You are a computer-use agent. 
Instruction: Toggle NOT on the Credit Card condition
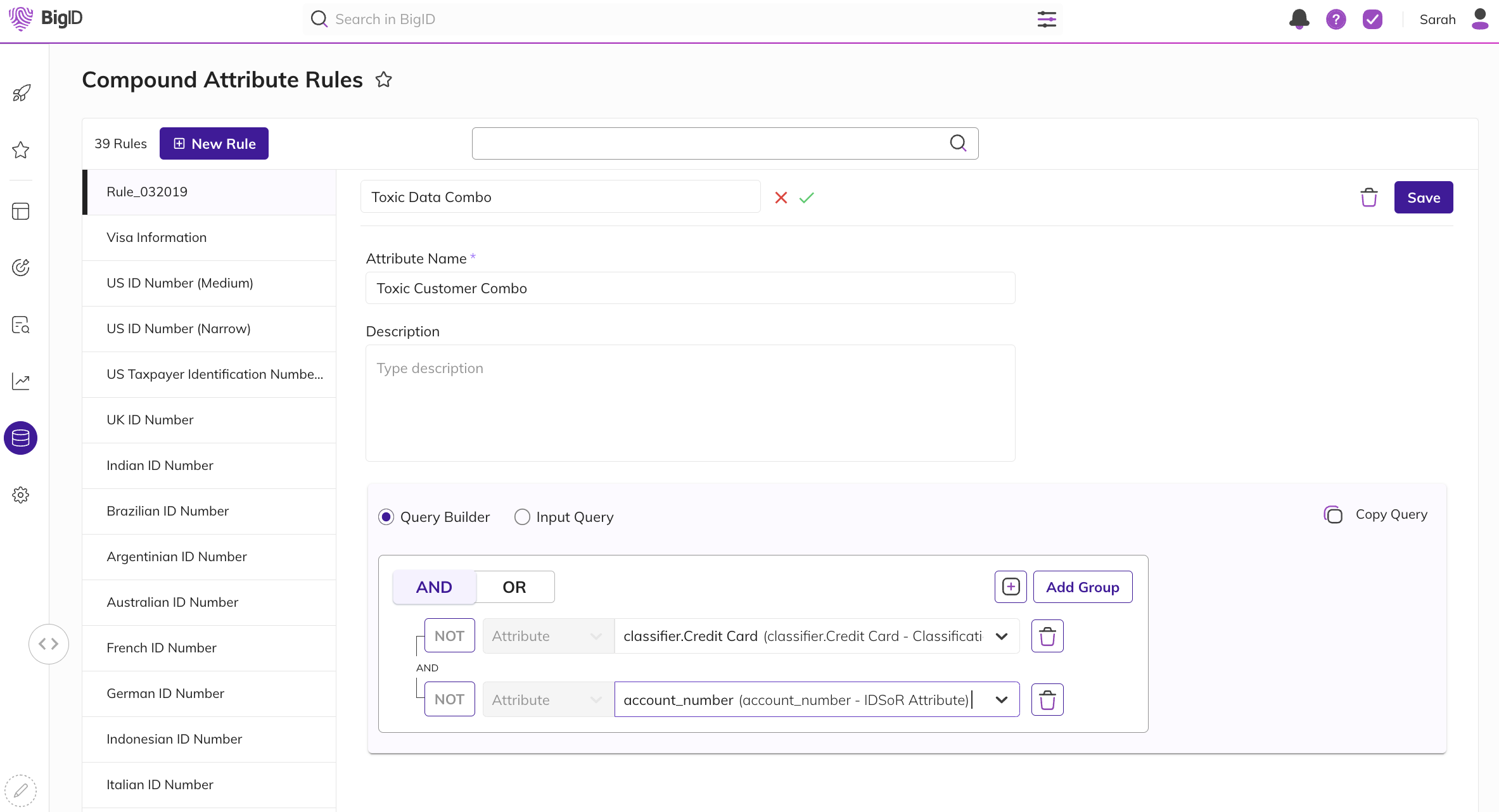[449, 636]
